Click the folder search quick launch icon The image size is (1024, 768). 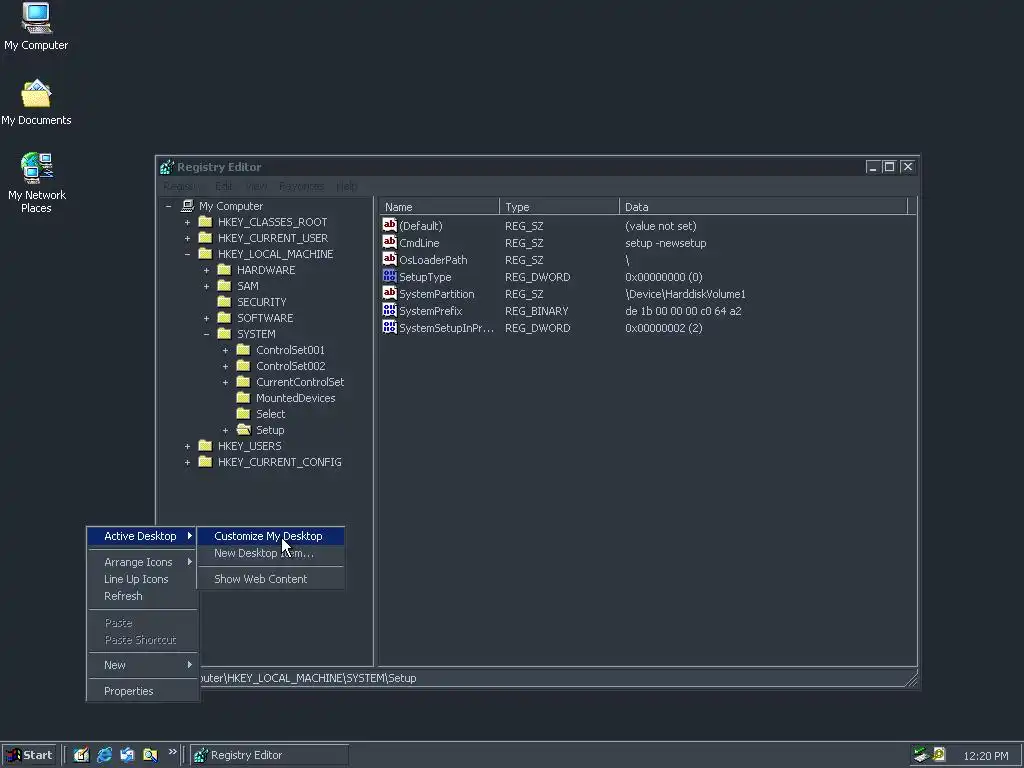click(150, 755)
